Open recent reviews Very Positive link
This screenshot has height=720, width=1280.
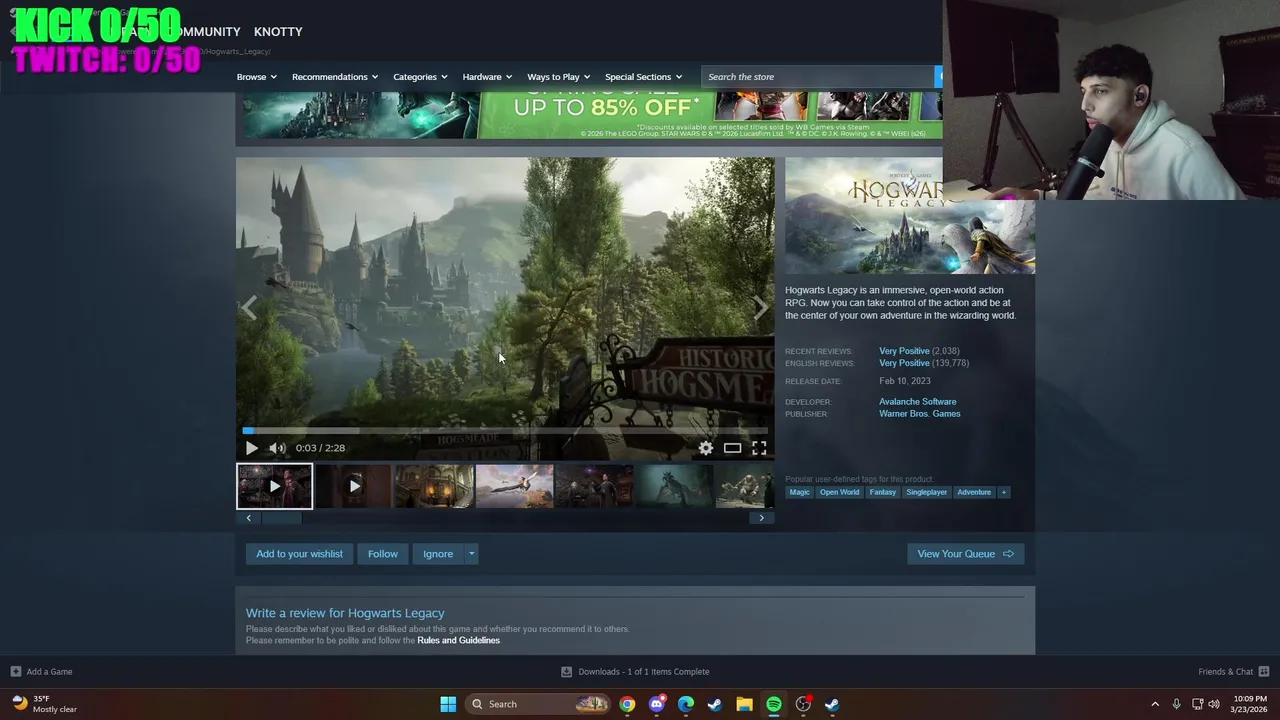tap(904, 351)
